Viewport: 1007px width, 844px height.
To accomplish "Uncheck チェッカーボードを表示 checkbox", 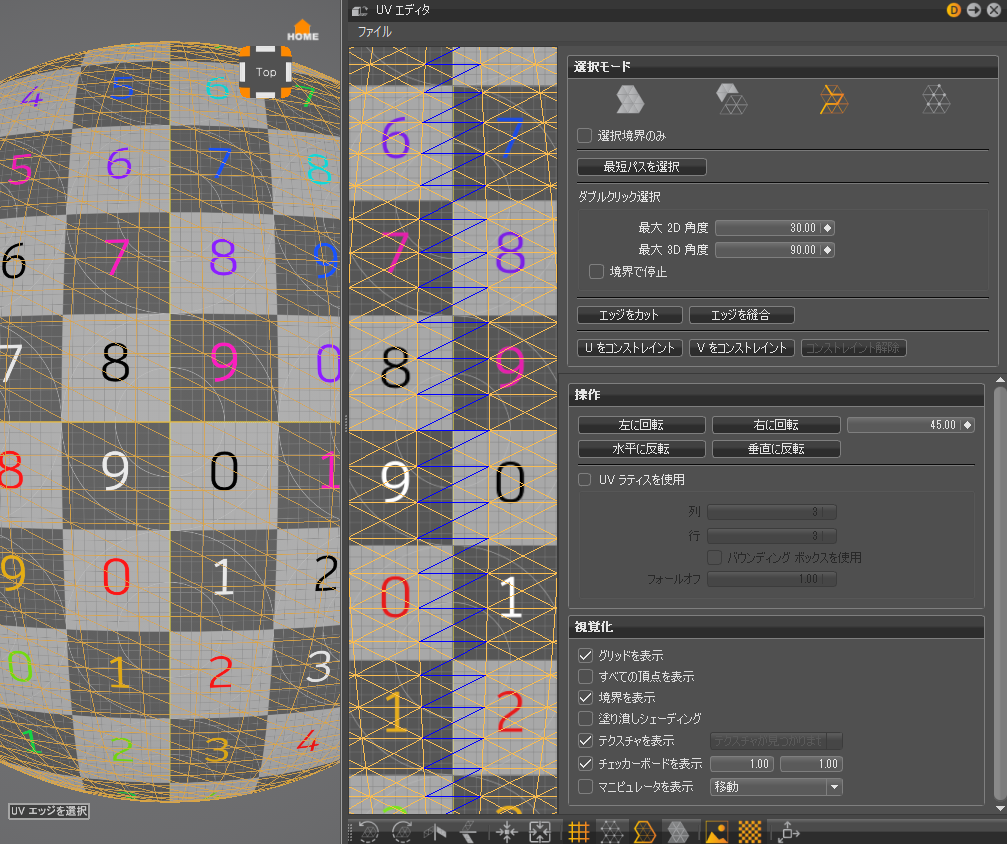I will (585, 764).
